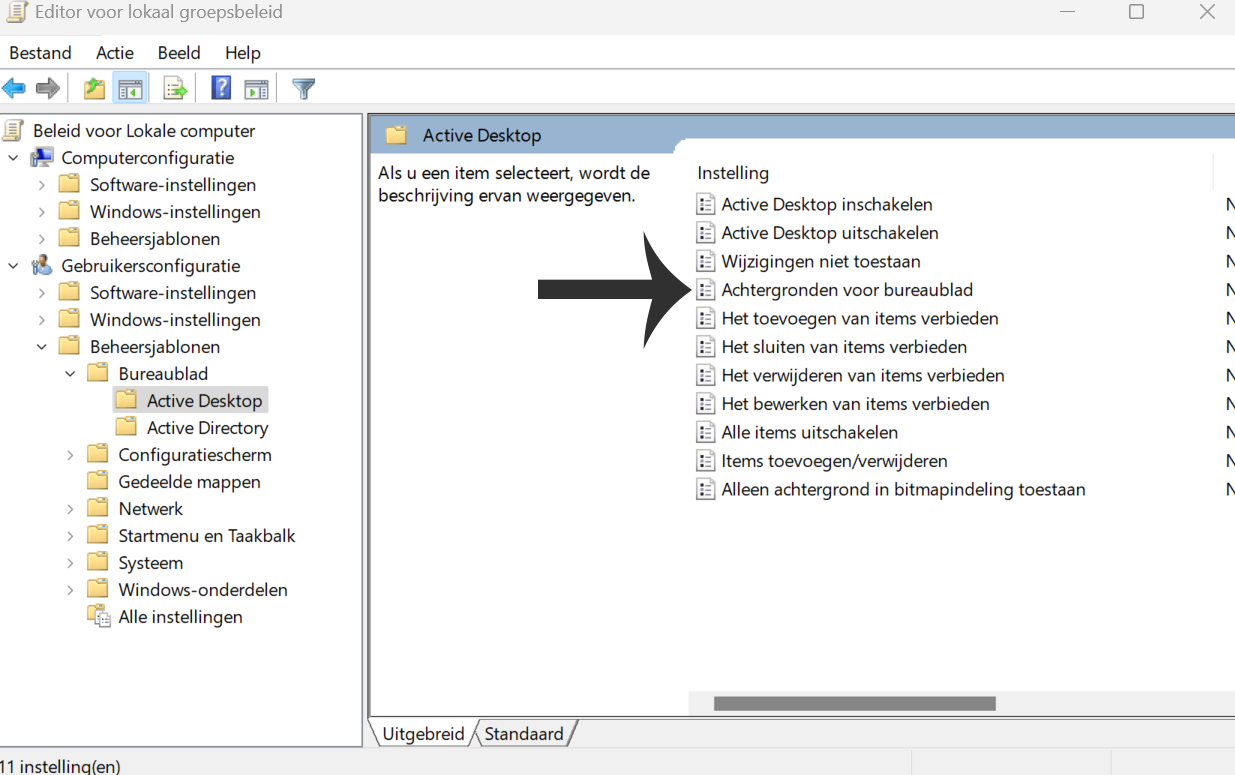This screenshot has height=775, width=1235.
Task: Select Het verwijderen van items verbieden
Action: coord(863,375)
